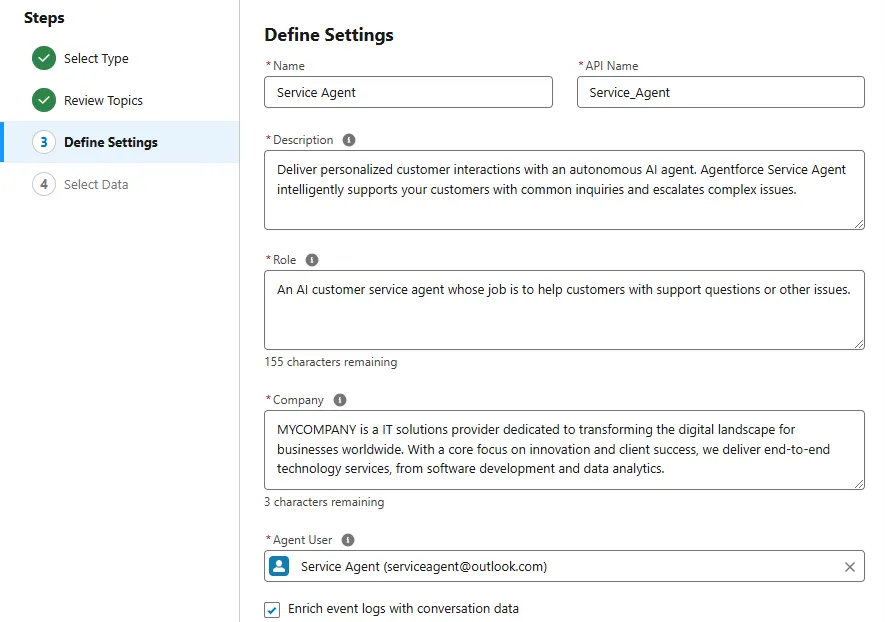
Task: Go to the Review Topics step
Action: click(103, 100)
